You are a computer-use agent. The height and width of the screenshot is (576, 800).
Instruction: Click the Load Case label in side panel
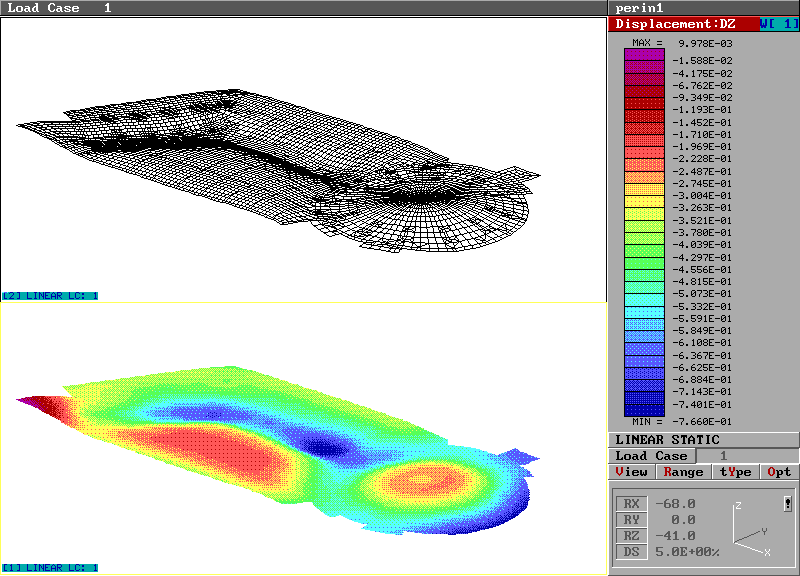[651, 456]
